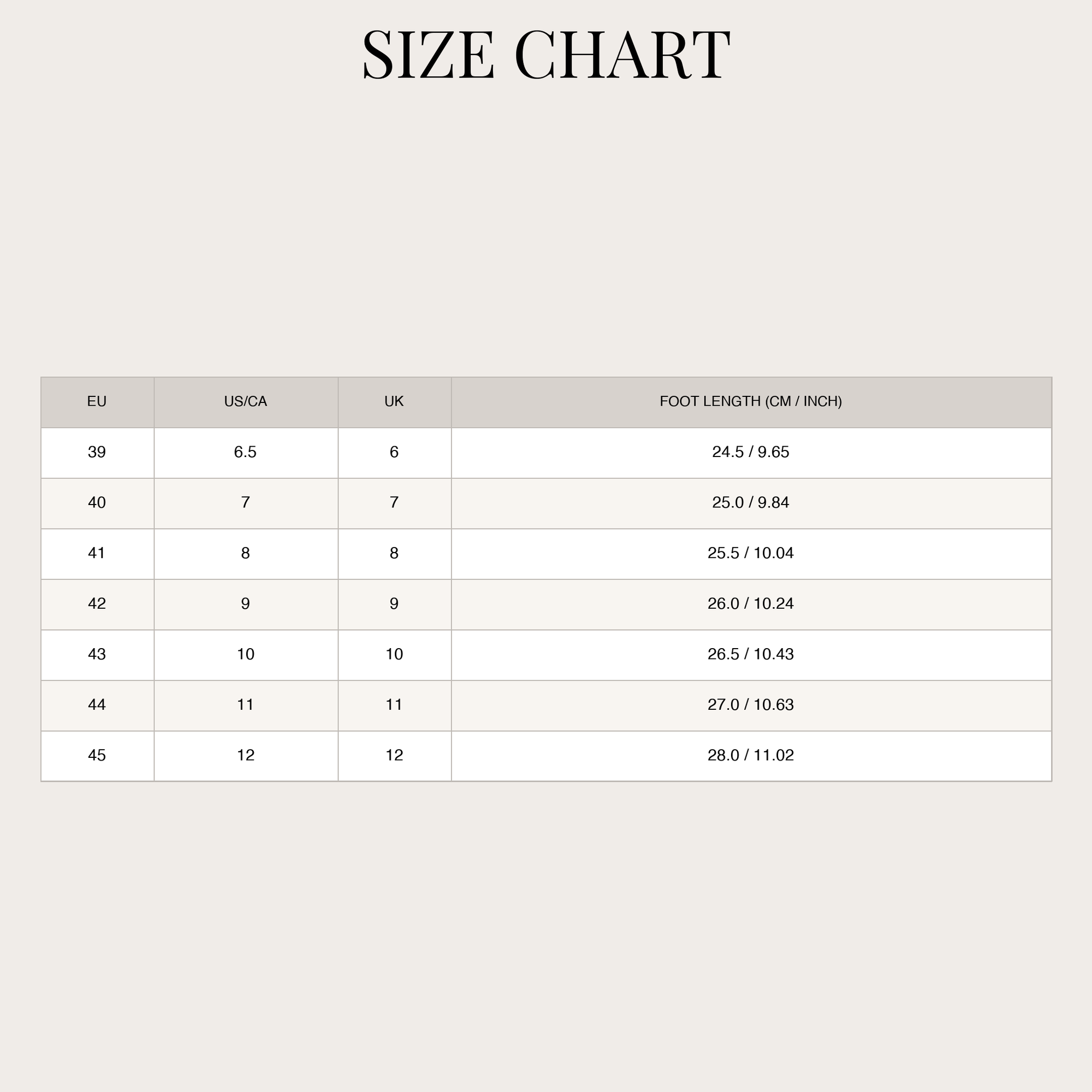1092x1092 pixels.
Task: Click US/CA size 6.5 cell
Action: pos(246,453)
